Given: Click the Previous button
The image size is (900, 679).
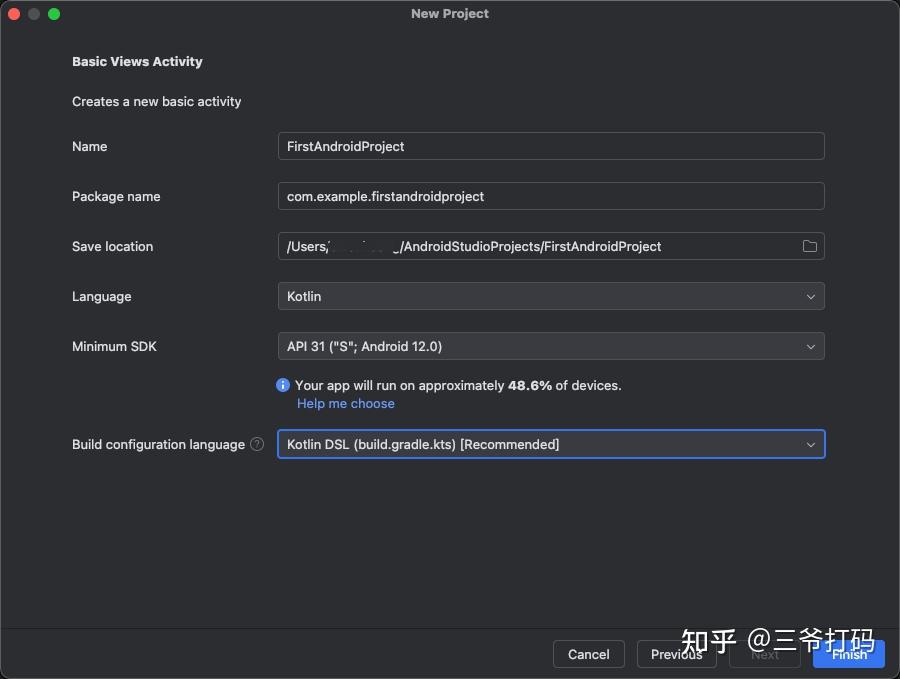Looking at the screenshot, I should [676, 654].
